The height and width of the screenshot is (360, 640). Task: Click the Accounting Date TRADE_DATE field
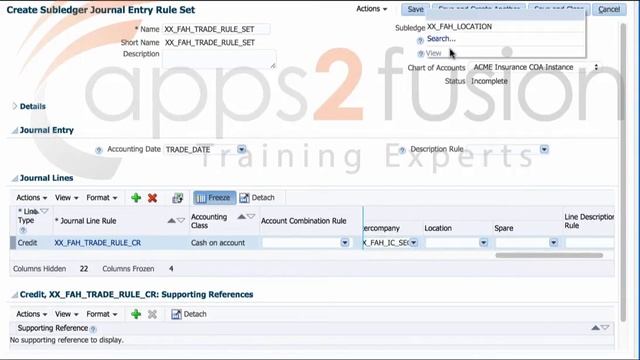click(200, 150)
